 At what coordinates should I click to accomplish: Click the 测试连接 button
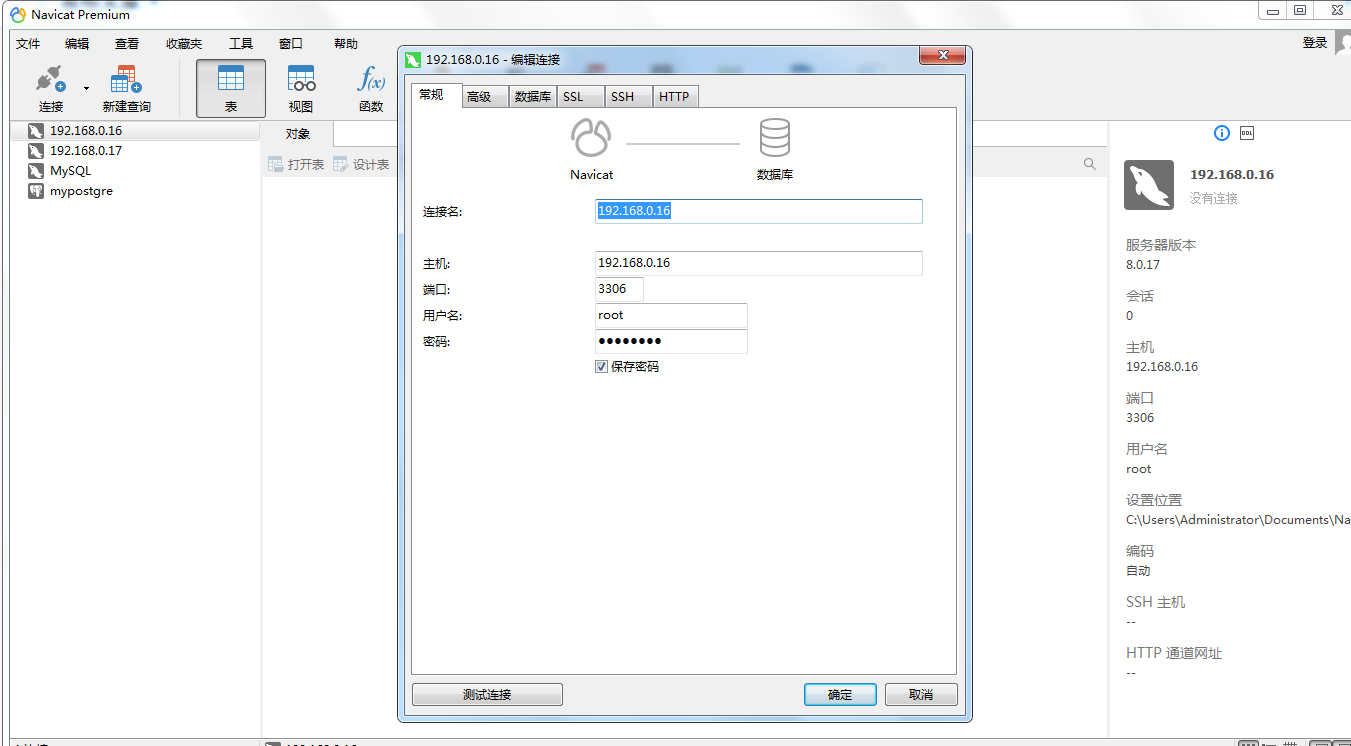coord(487,695)
